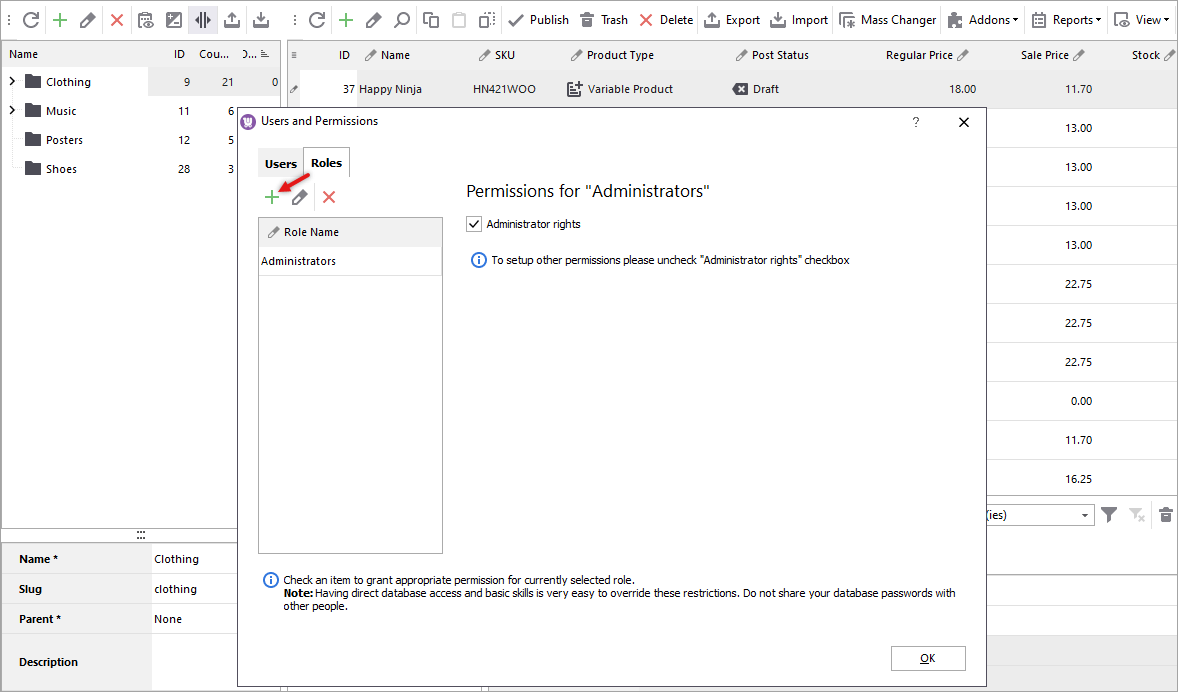Click the trash bin icon near the filter
The height and width of the screenshot is (692, 1178).
[x=1165, y=515]
